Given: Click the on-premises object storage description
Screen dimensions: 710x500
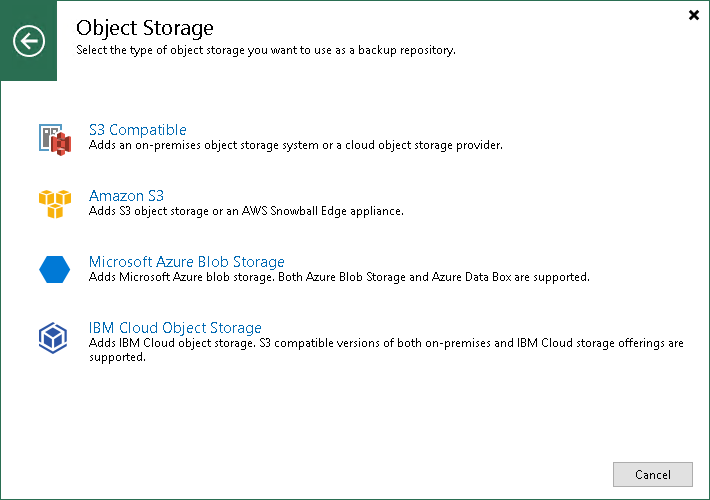Looking at the screenshot, I should point(295,146).
